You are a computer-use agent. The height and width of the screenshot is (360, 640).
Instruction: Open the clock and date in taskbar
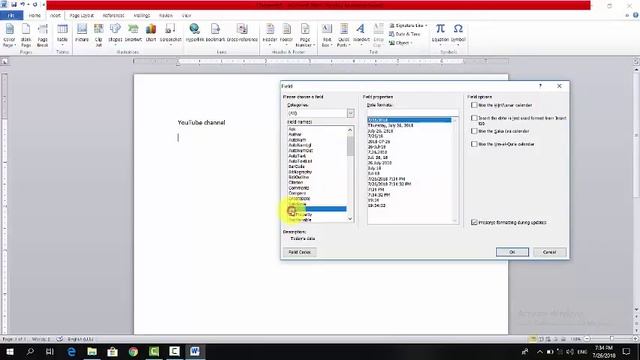(604, 351)
